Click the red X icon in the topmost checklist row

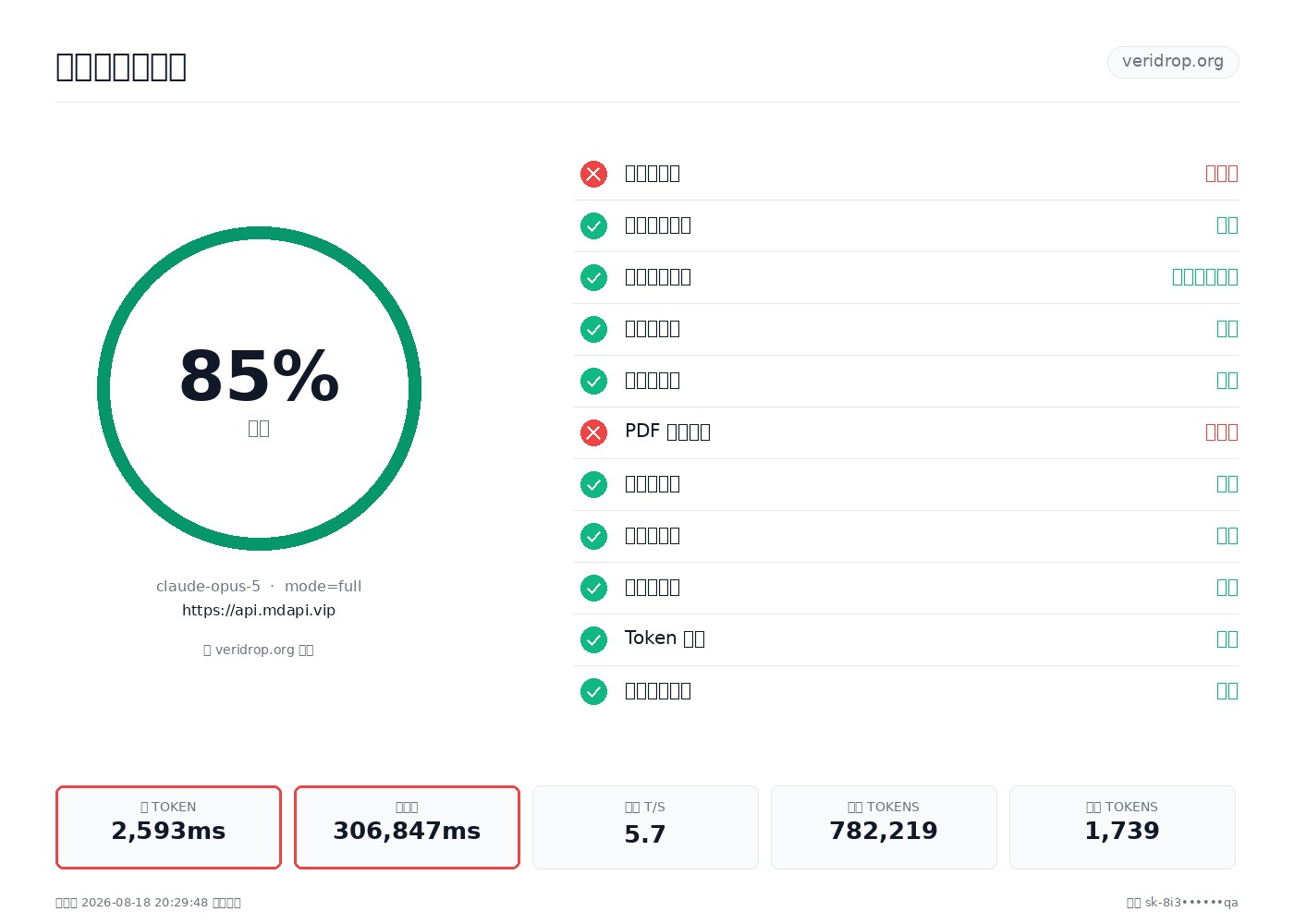pyautogui.click(x=593, y=174)
